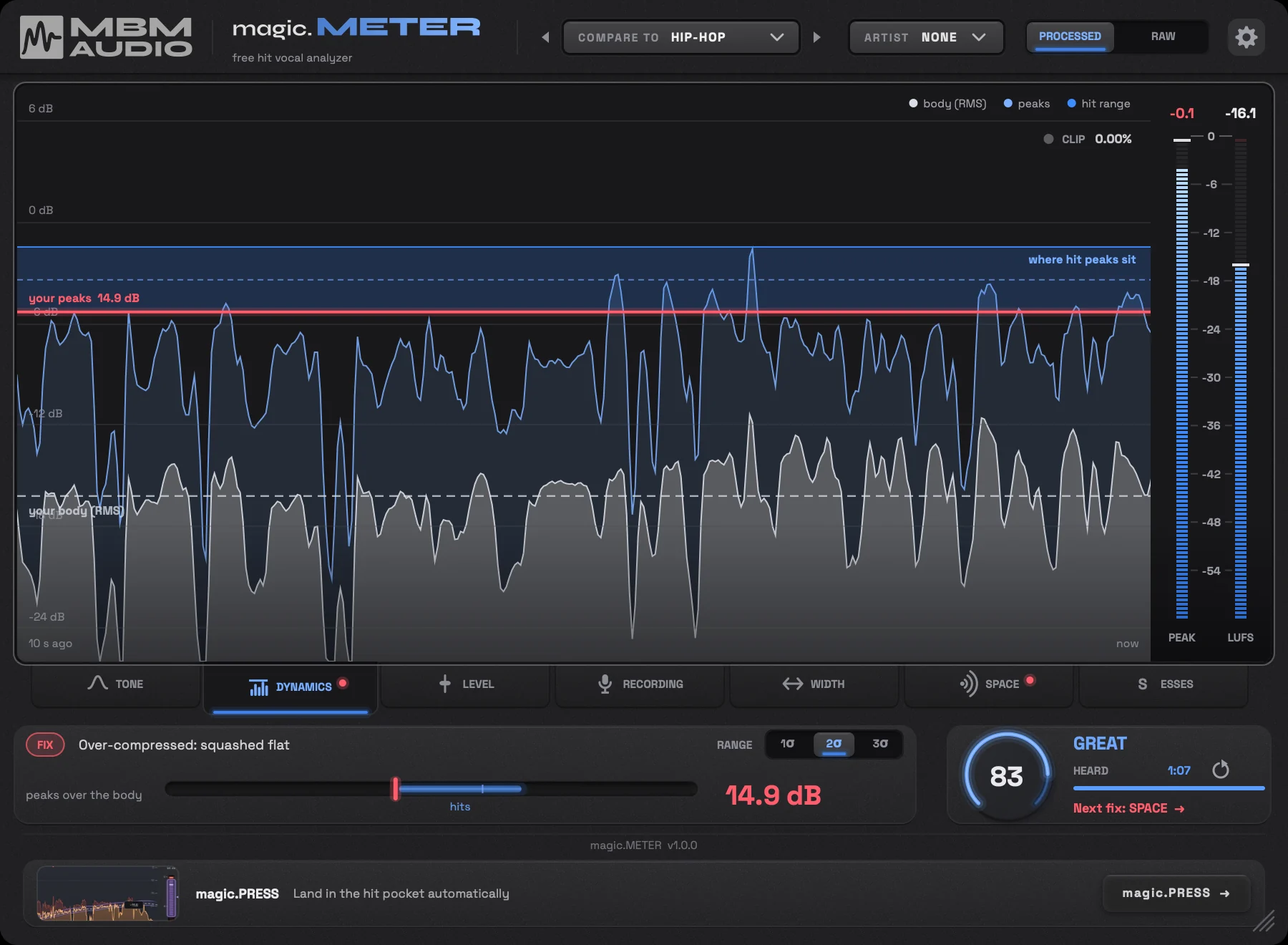Select the 1σ range option
The image size is (1288, 945).
(x=787, y=744)
